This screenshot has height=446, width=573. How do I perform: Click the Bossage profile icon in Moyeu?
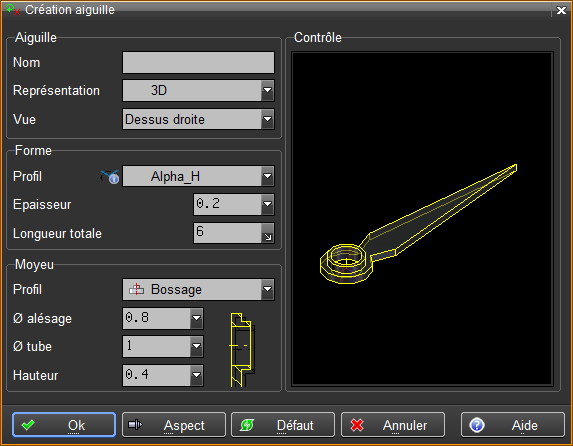pos(136,290)
